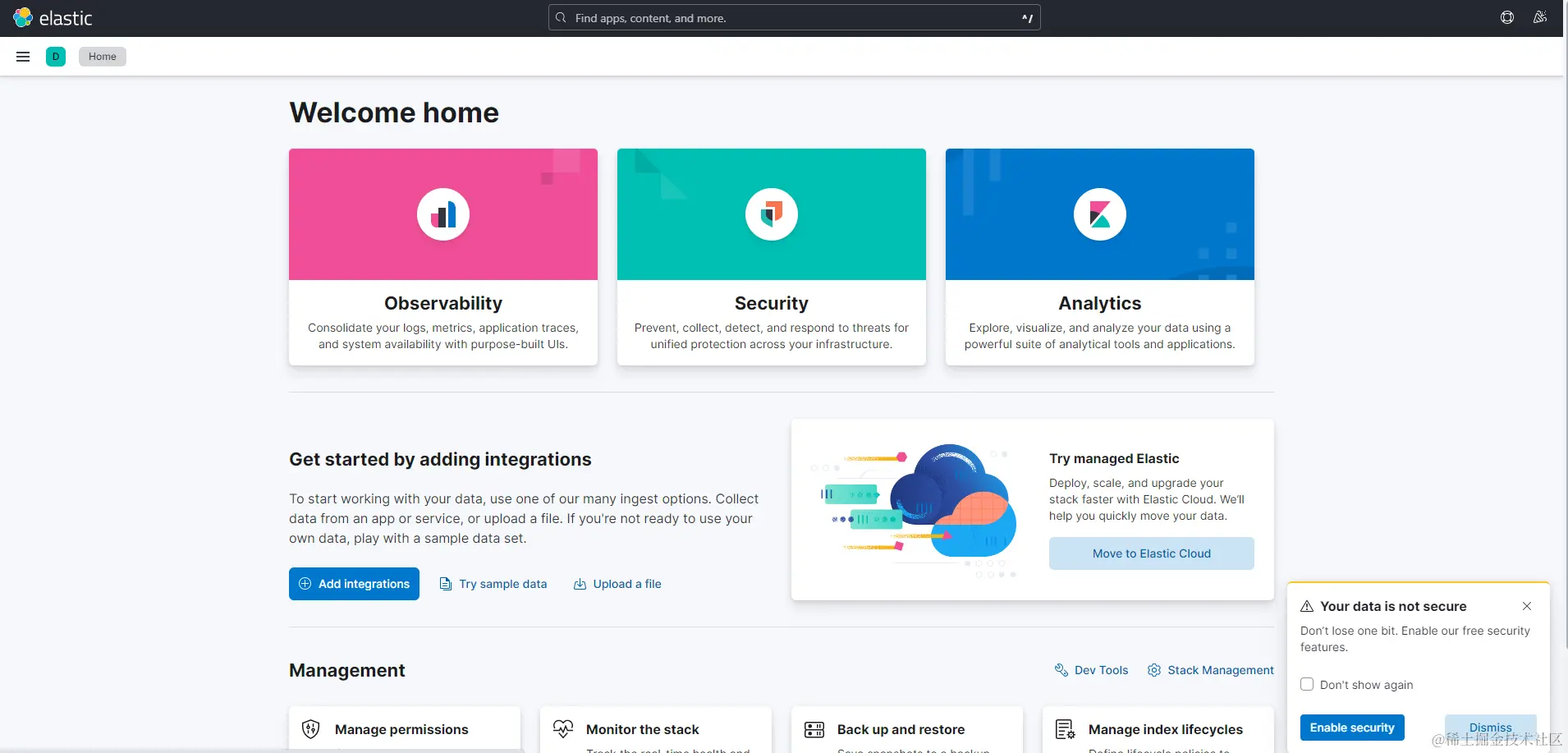This screenshot has height=753, width=1568.
Task: Click the Add integrations button
Action: pos(354,584)
